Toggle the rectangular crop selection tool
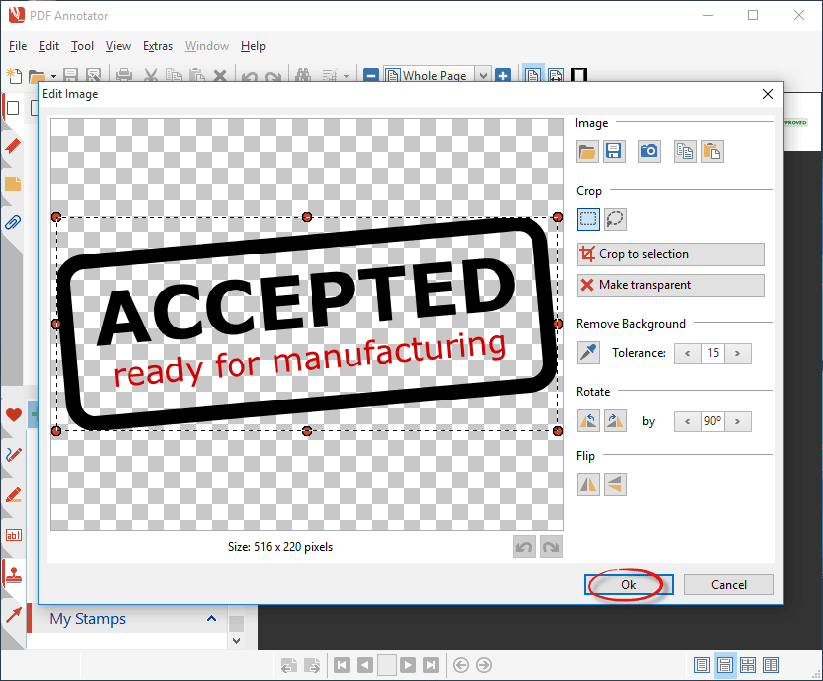 pyautogui.click(x=588, y=219)
